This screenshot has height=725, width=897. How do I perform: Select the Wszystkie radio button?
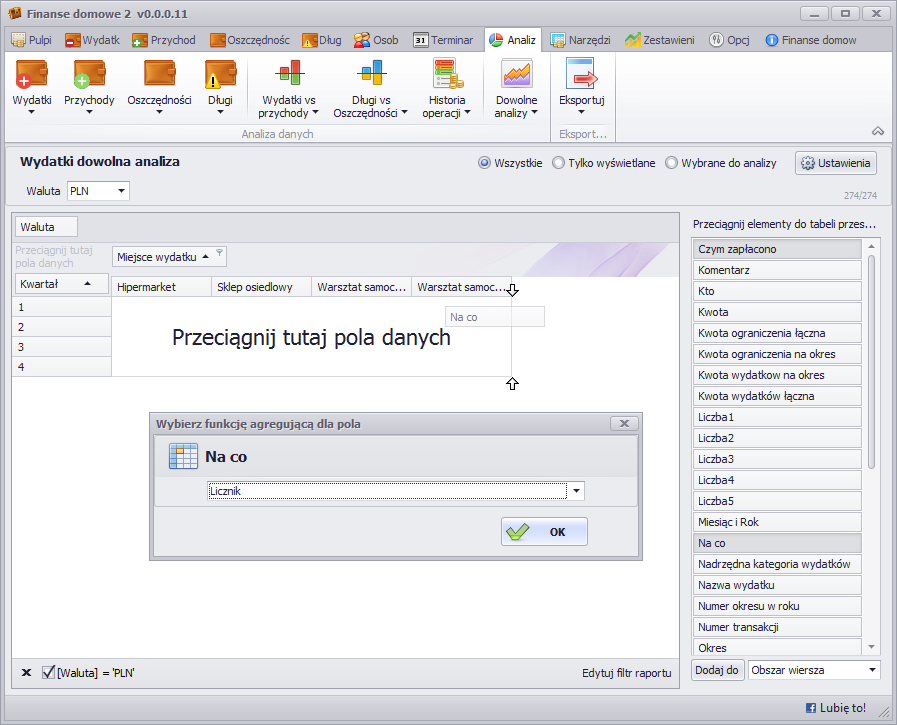tap(485, 163)
